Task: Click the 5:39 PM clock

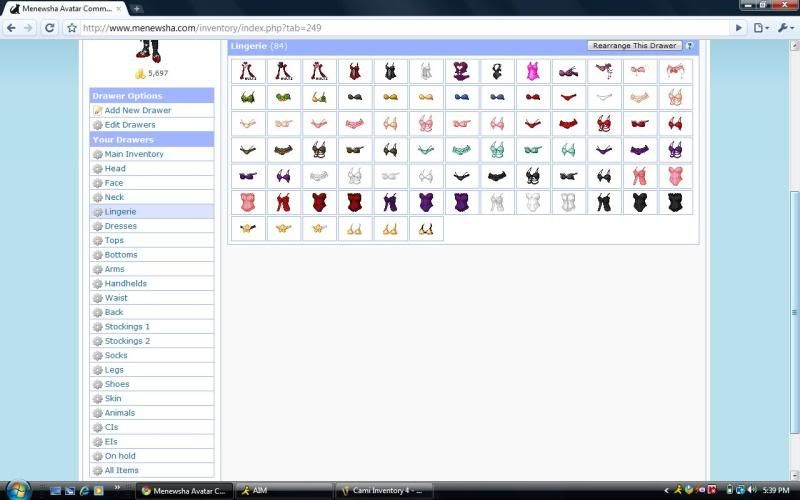Action: point(776,490)
